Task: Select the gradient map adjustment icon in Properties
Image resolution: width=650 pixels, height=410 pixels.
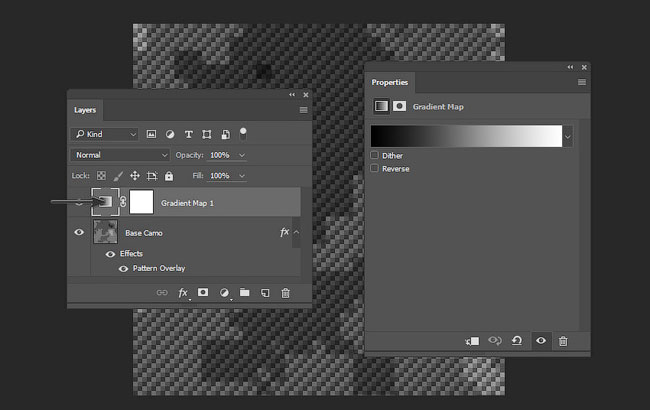Action: [x=381, y=106]
